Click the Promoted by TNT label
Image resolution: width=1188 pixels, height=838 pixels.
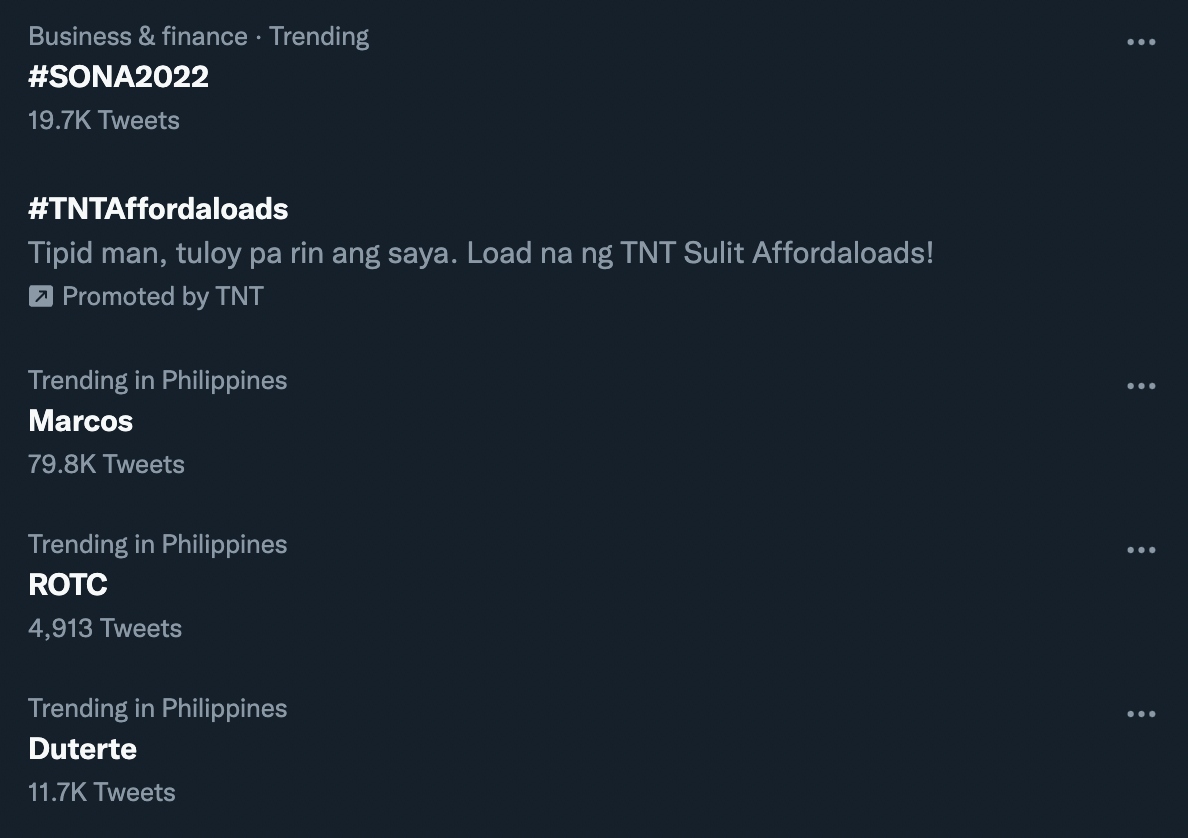point(163,296)
